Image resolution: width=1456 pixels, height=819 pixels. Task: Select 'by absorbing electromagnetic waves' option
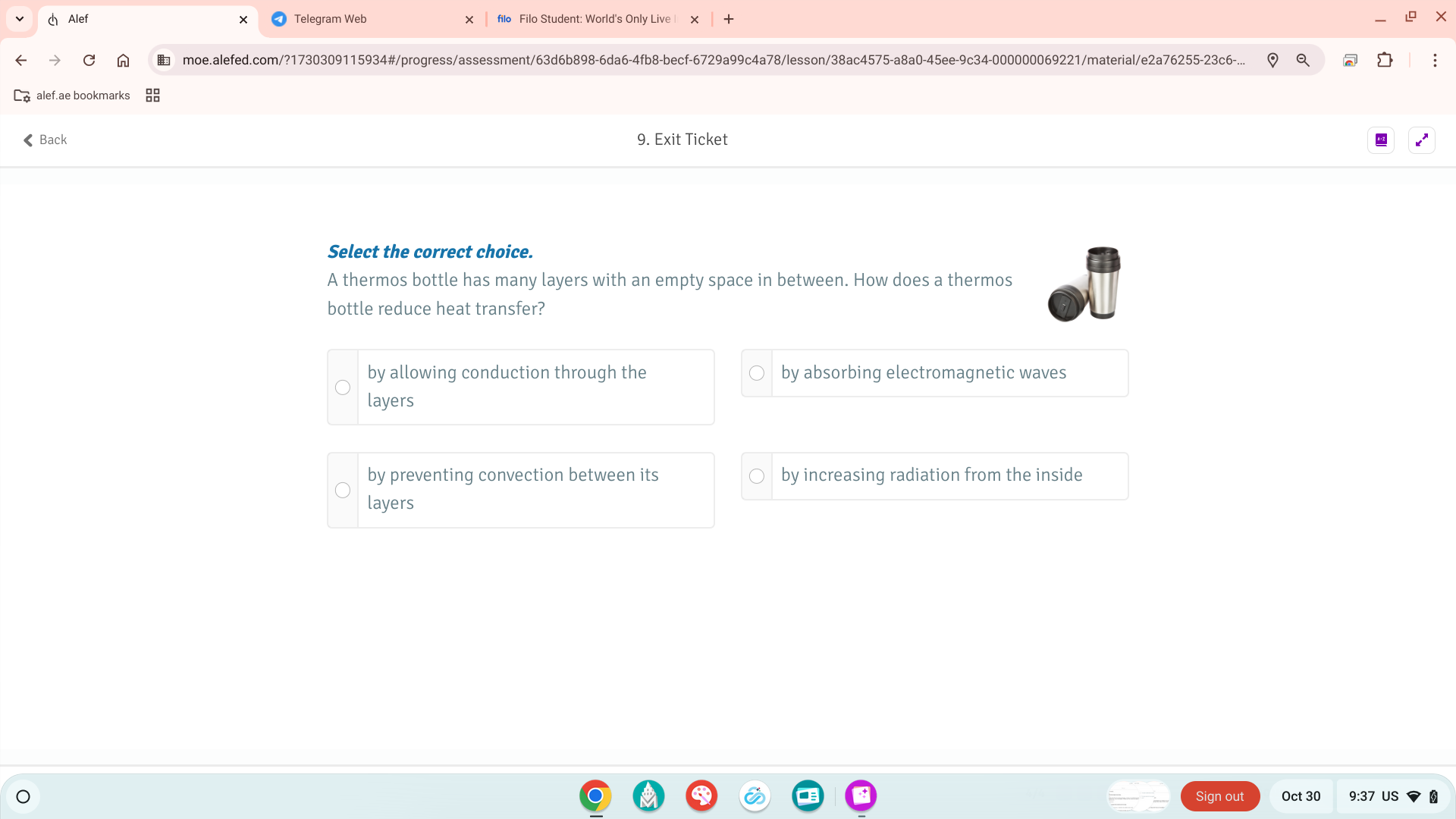point(757,373)
